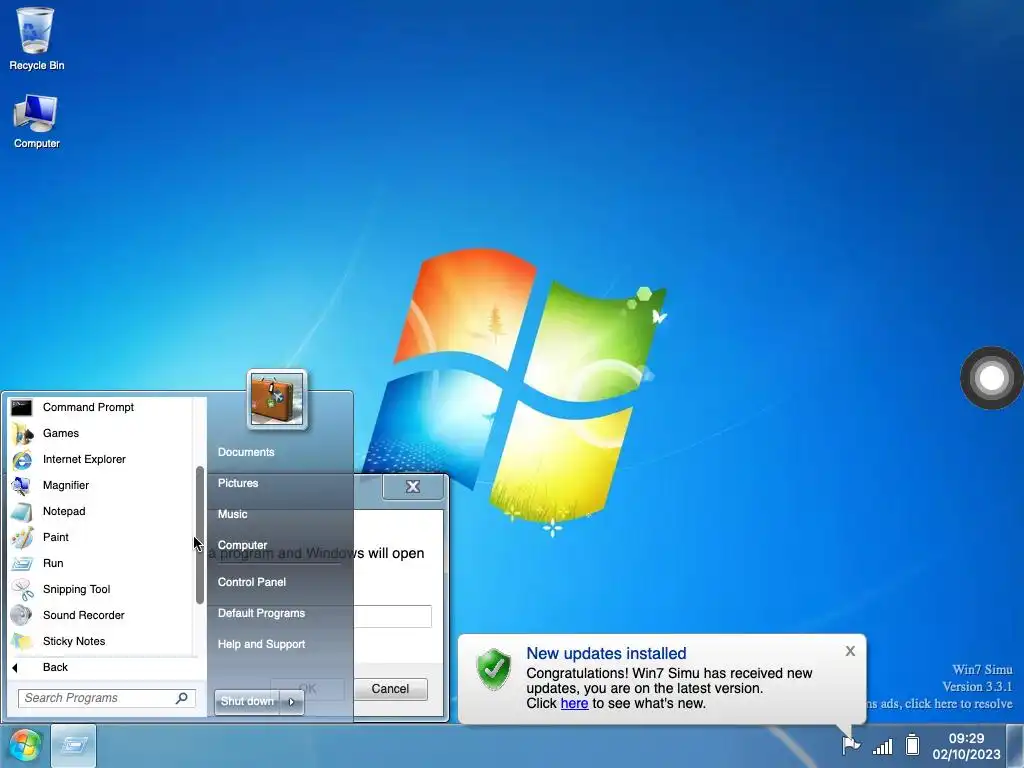Viewport: 1024px width, 768px height.
Task: Open Computer in Start menu right pane
Action: point(242,545)
